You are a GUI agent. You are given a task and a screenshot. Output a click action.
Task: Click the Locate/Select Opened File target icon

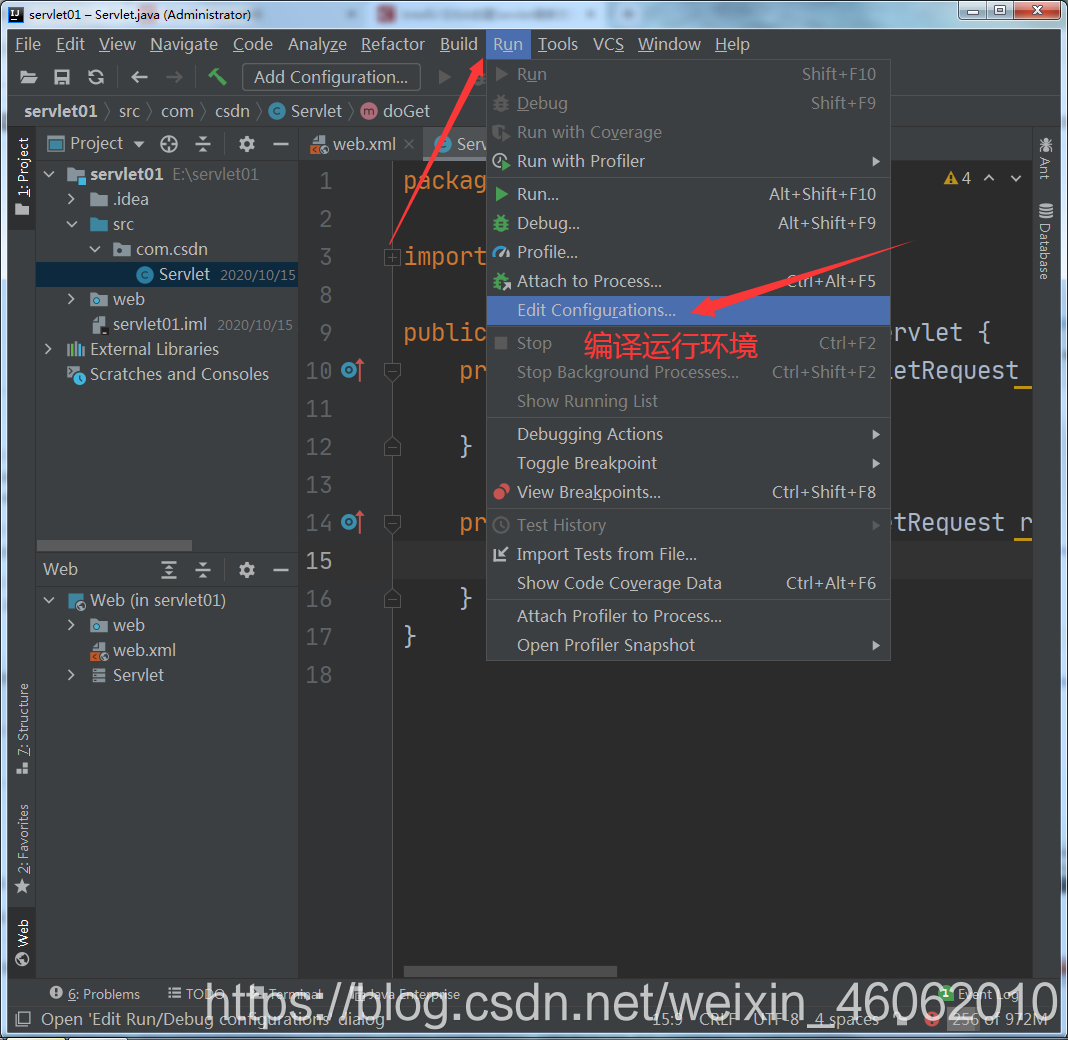(169, 144)
